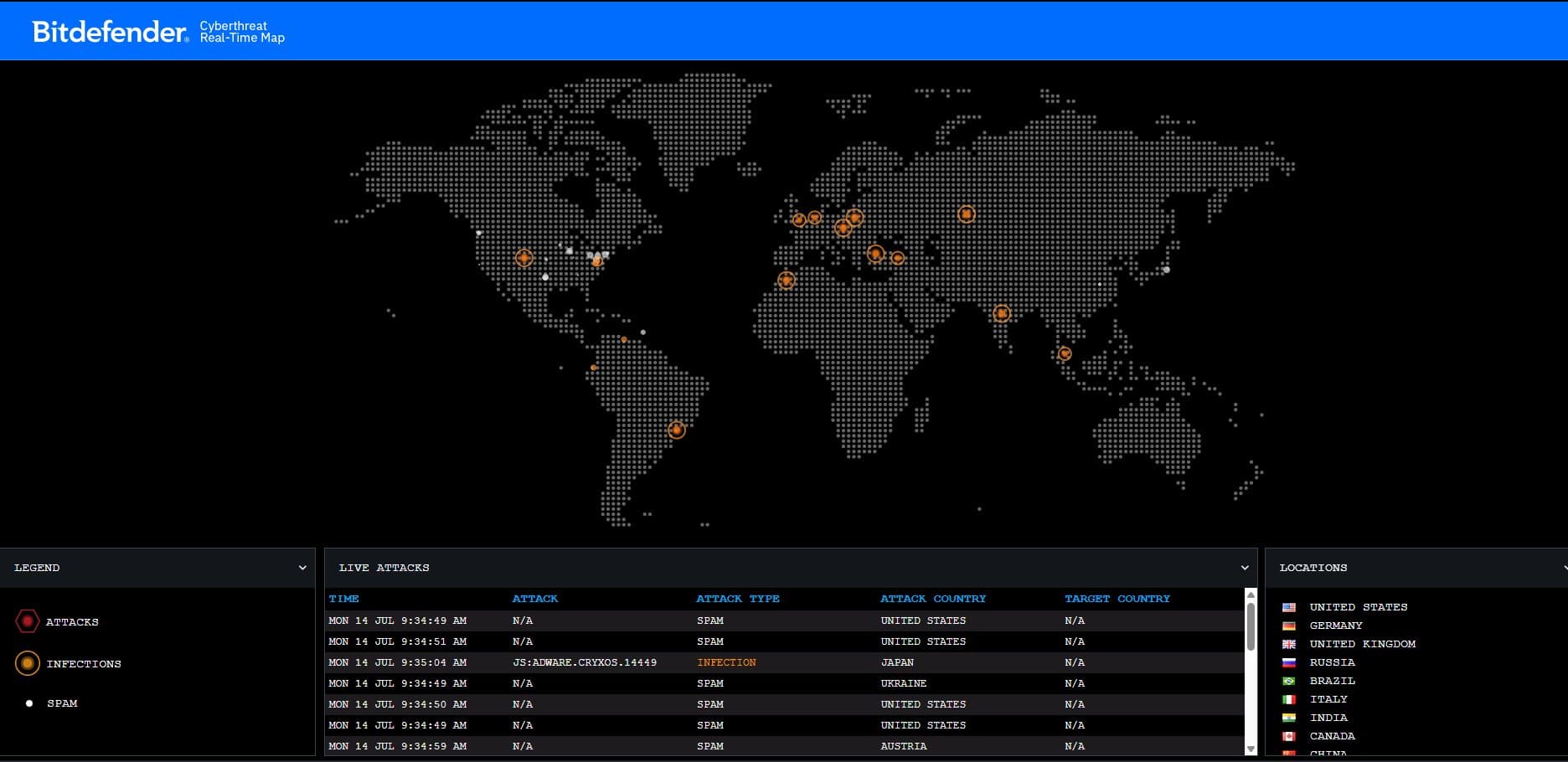Click the UNITED KINGDOM location label
The image size is (1568, 762).
(x=1363, y=644)
